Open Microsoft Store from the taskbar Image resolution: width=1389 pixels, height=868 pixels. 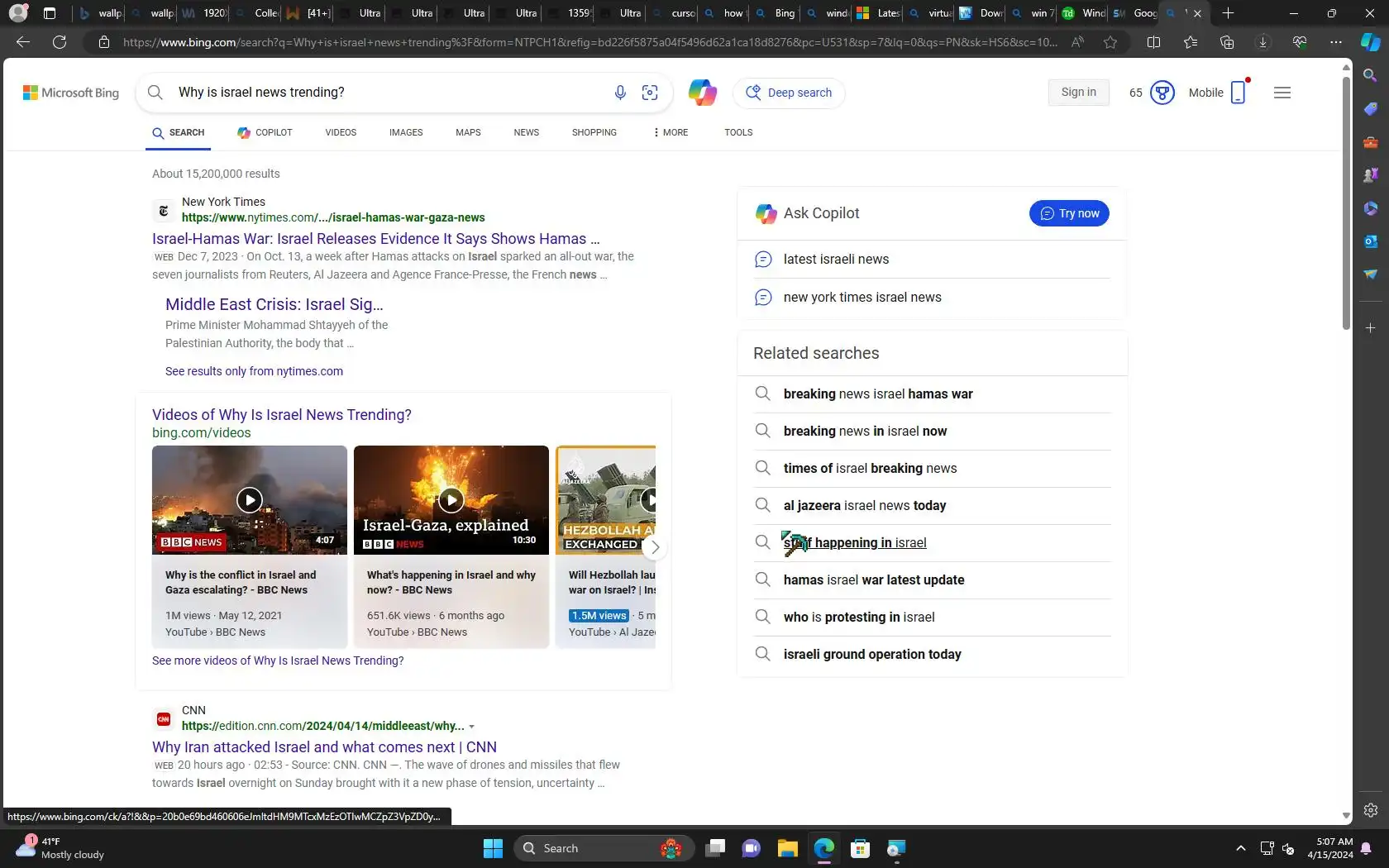pos(860,848)
